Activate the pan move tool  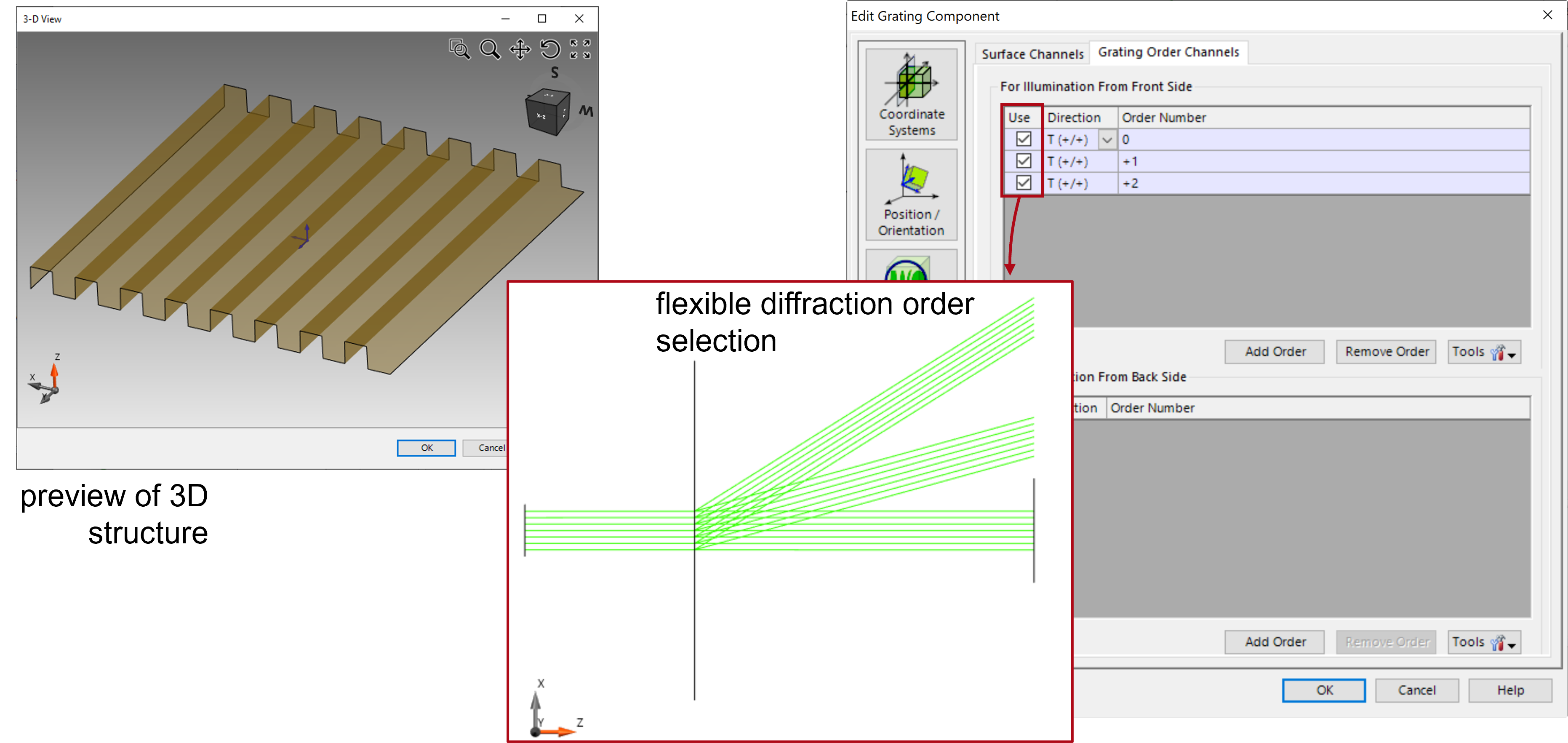[520, 49]
